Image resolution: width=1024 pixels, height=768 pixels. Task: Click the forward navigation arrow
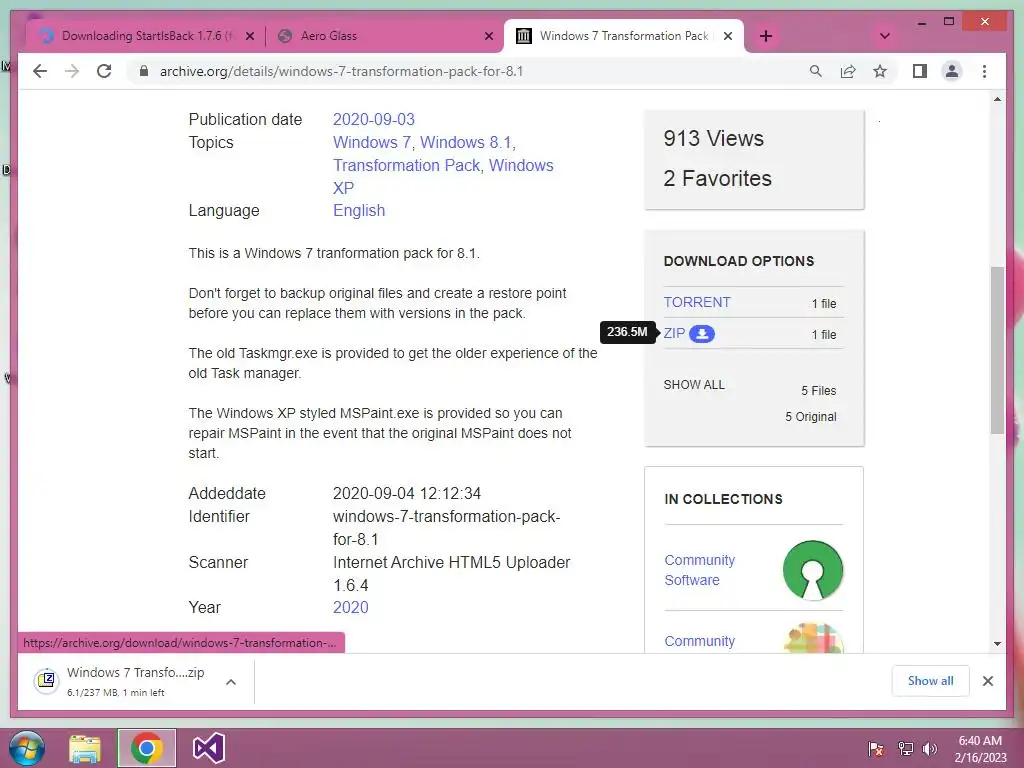(72, 71)
